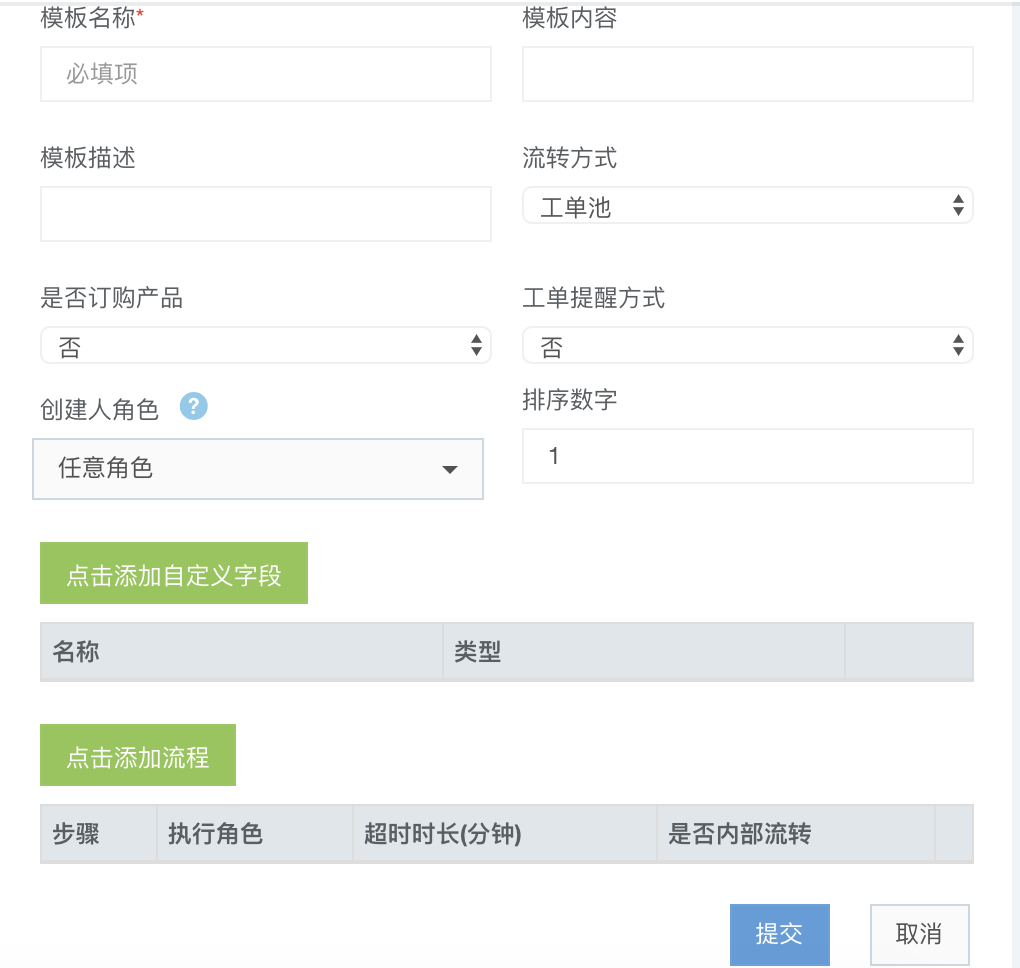This screenshot has height=968, width=1020.
Task: Click the 执行角色 column header
Action: 216,834
